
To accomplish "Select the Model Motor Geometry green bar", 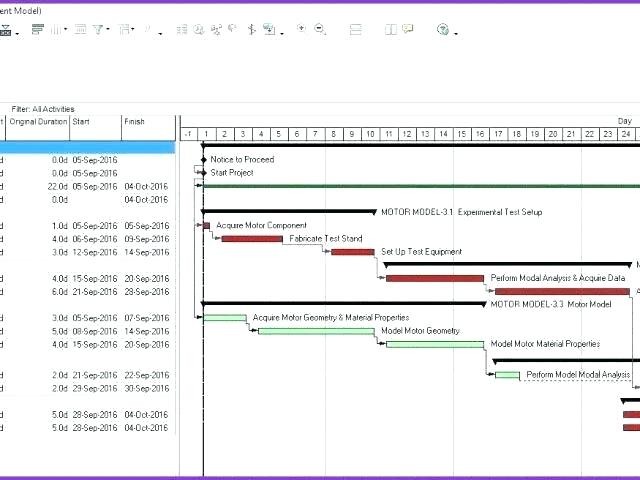I will (315, 331).
